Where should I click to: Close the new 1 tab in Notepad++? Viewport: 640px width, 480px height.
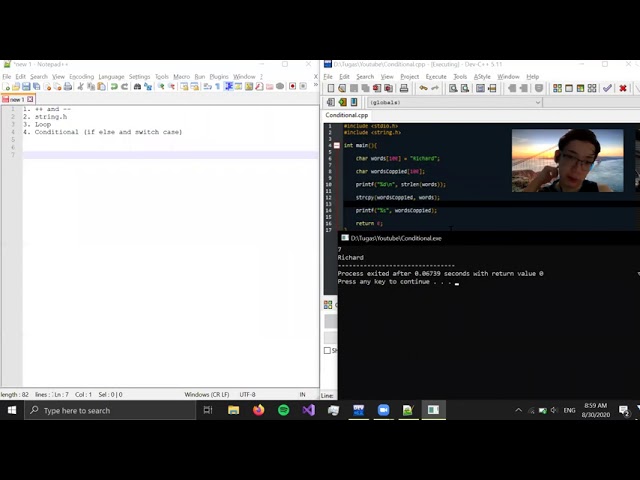(x=30, y=99)
